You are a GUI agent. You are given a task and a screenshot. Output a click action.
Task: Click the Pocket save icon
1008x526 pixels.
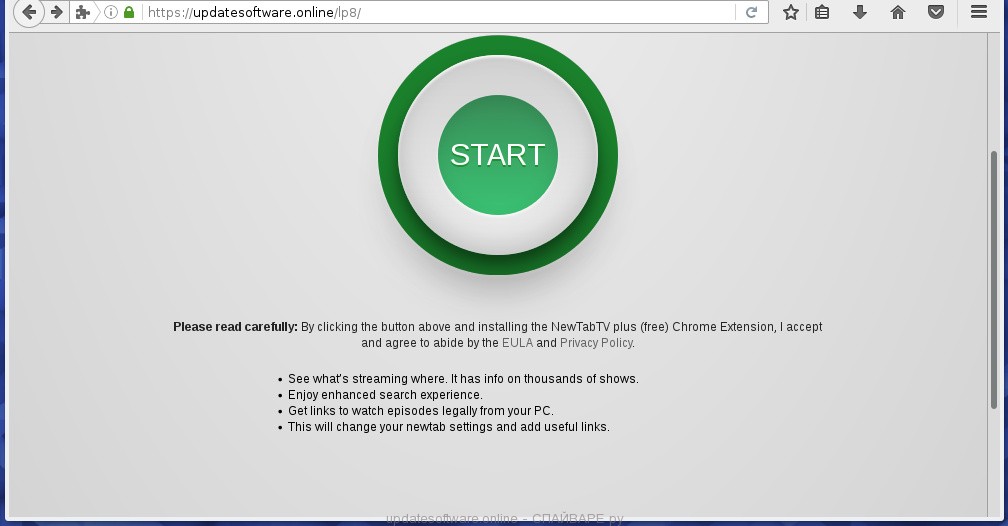(x=935, y=13)
